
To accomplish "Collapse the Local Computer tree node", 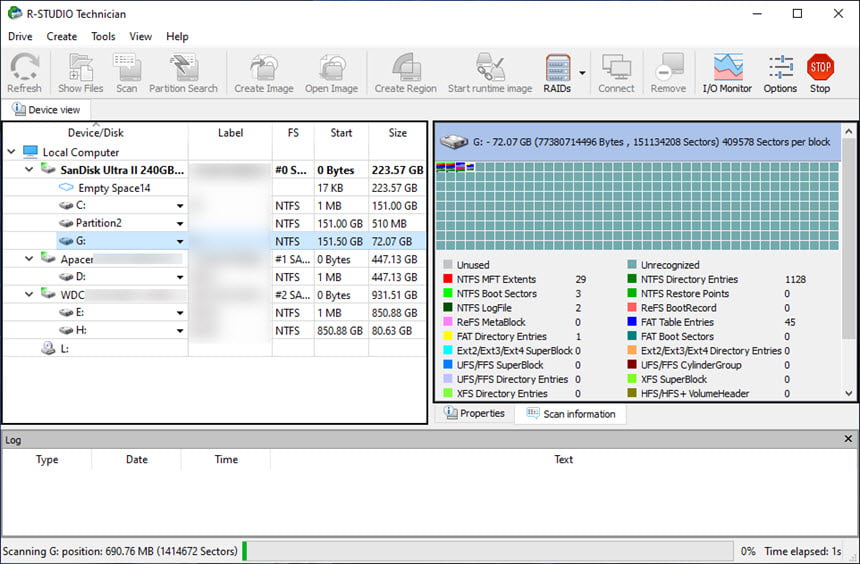I will tap(12, 151).
